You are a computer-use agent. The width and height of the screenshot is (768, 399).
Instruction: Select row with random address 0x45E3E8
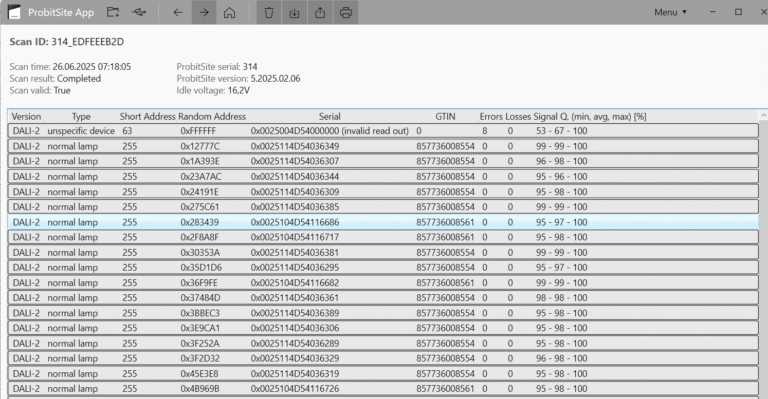(x=383, y=374)
